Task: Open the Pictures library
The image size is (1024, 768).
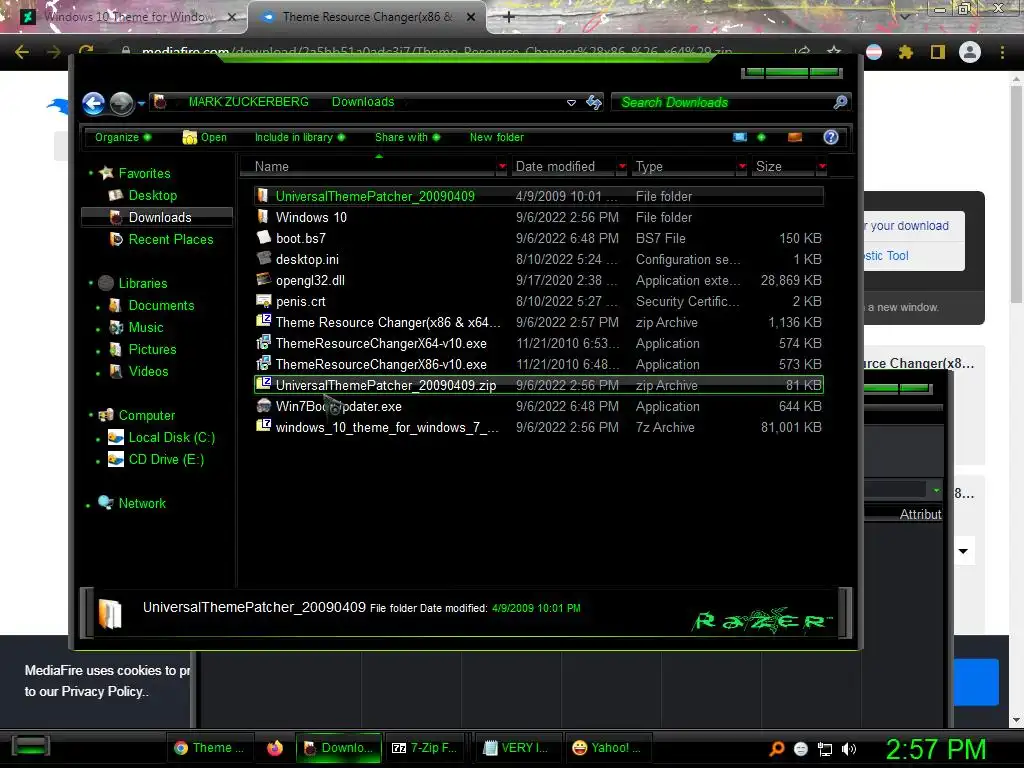Action: click(152, 349)
